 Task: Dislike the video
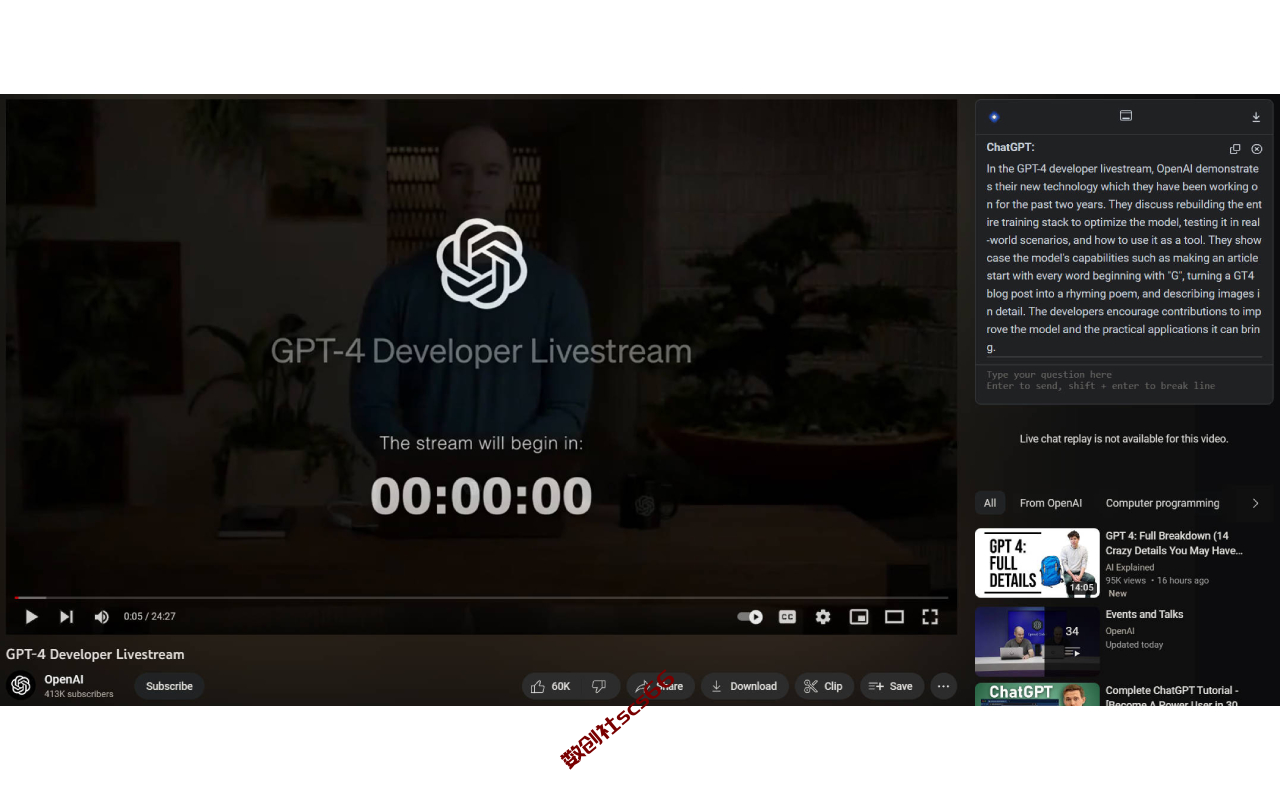(x=600, y=686)
